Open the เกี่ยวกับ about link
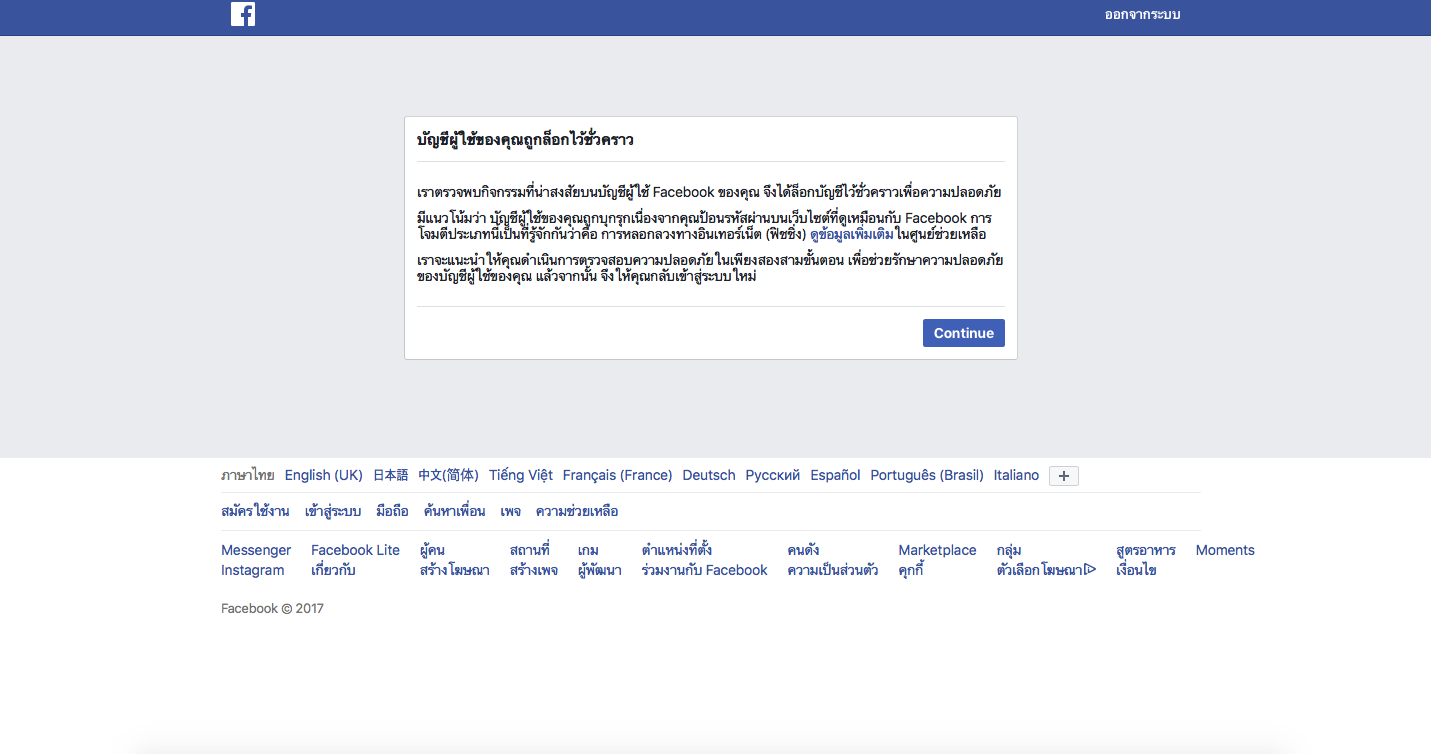Viewport: 1431px width, 754px height. pyautogui.click(x=333, y=570)
